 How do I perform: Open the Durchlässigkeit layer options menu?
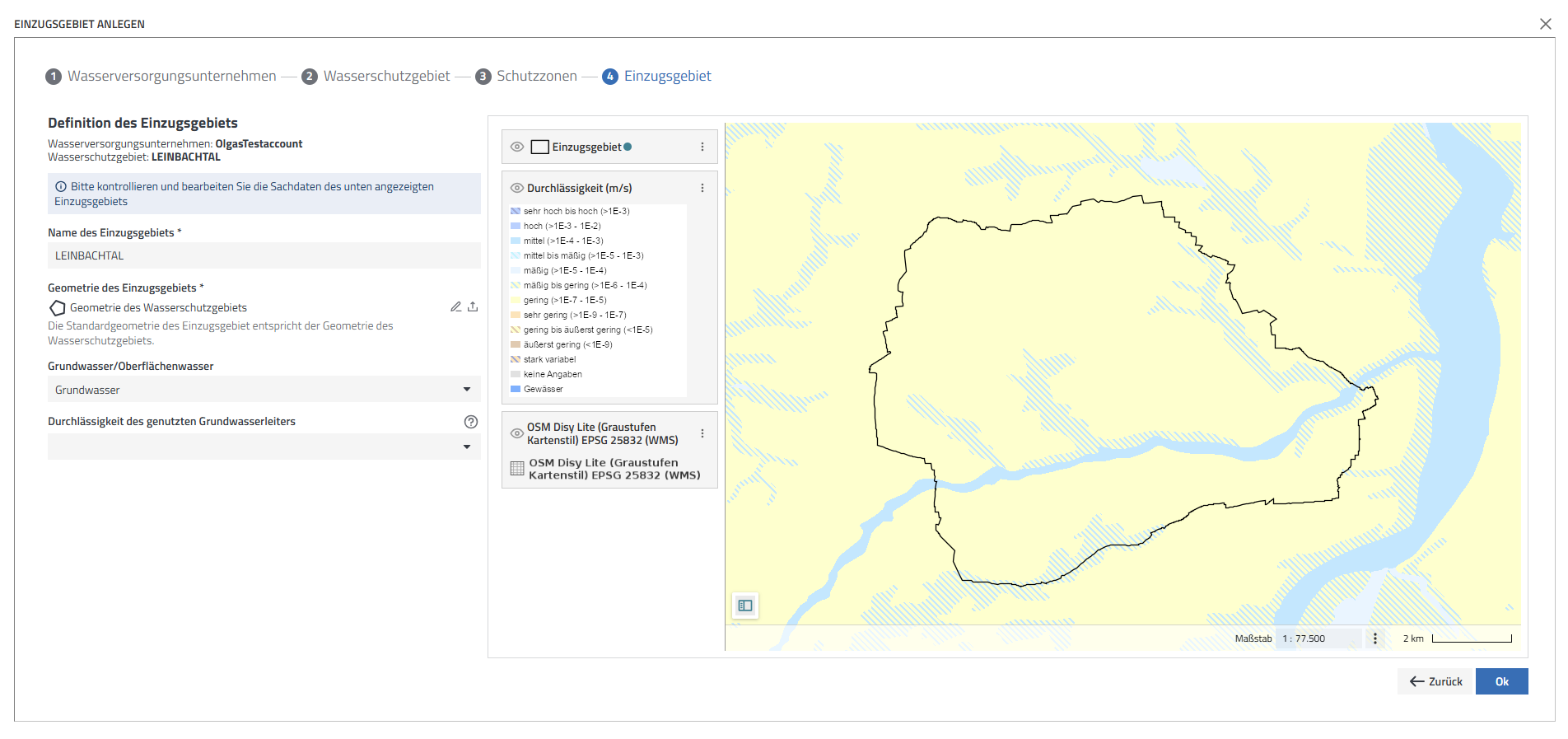702,188
